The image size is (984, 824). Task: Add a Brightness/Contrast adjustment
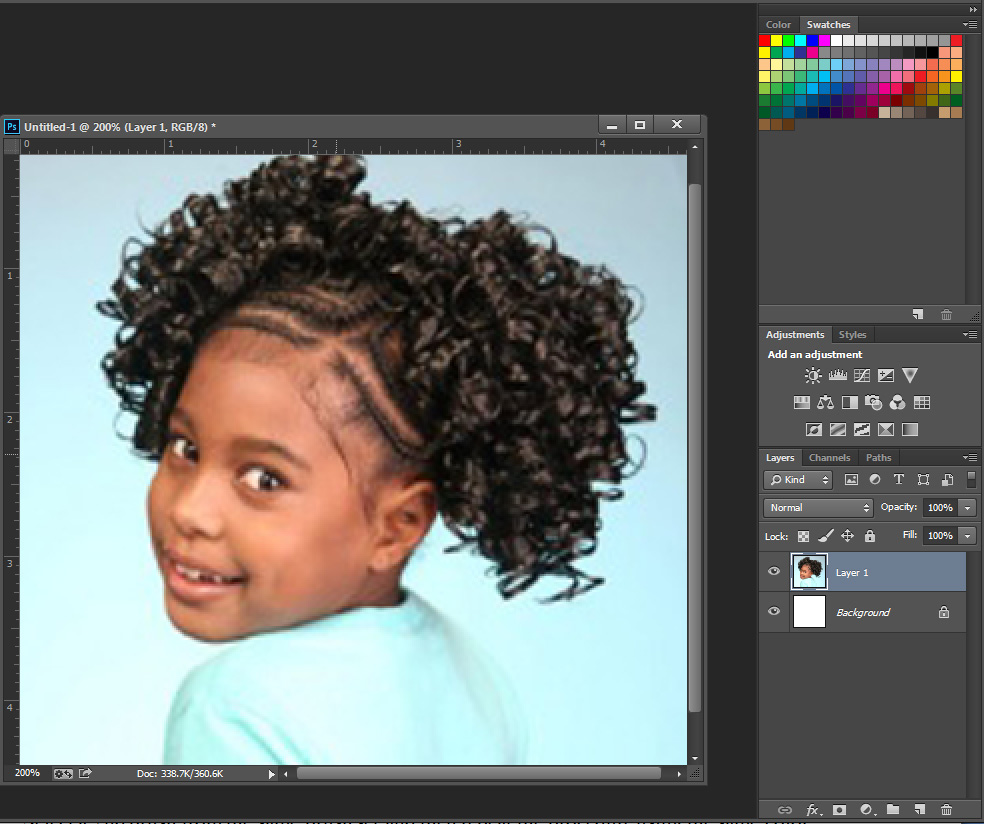(813, 375)
